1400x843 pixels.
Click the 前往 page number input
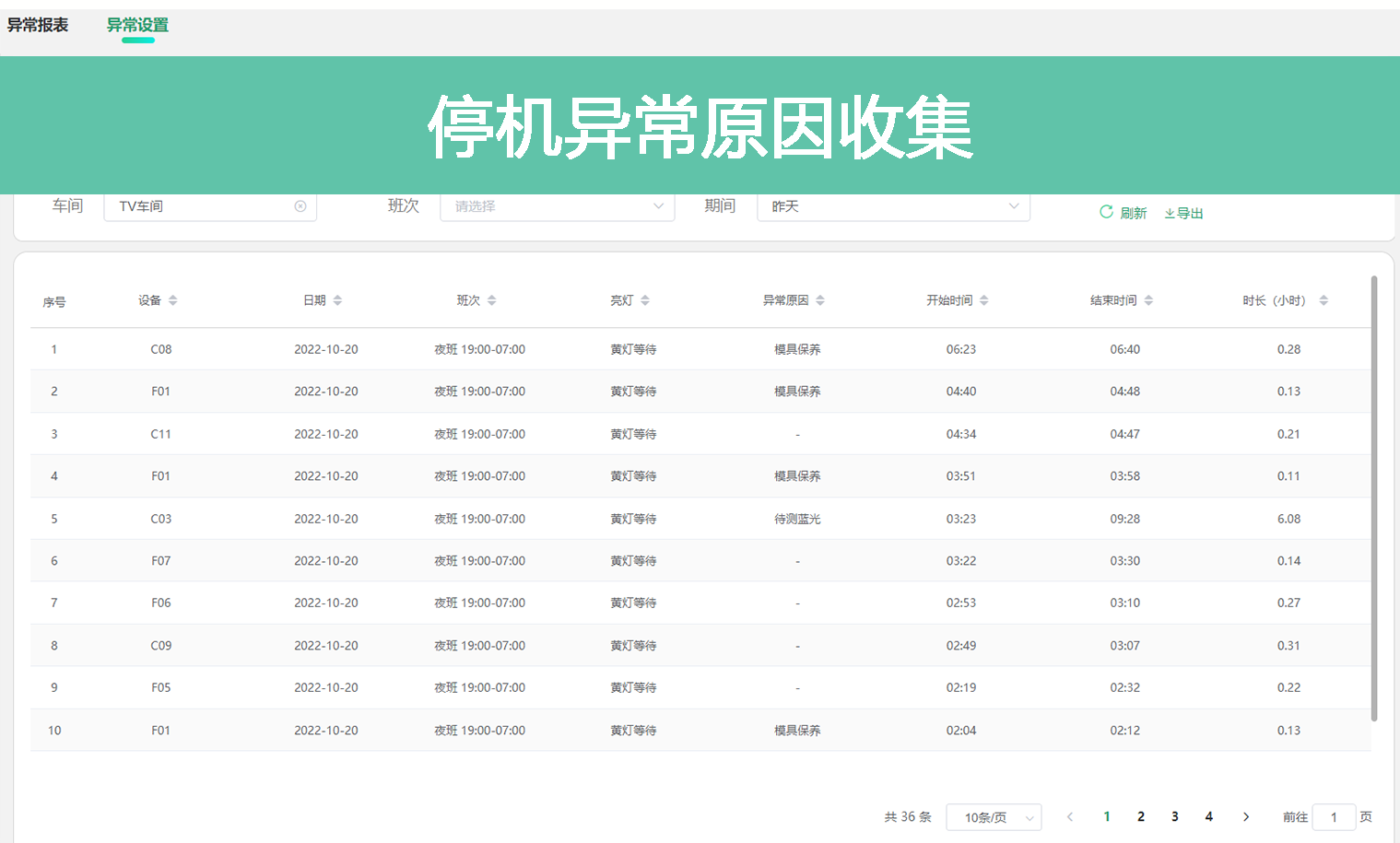click(1334, 816)
